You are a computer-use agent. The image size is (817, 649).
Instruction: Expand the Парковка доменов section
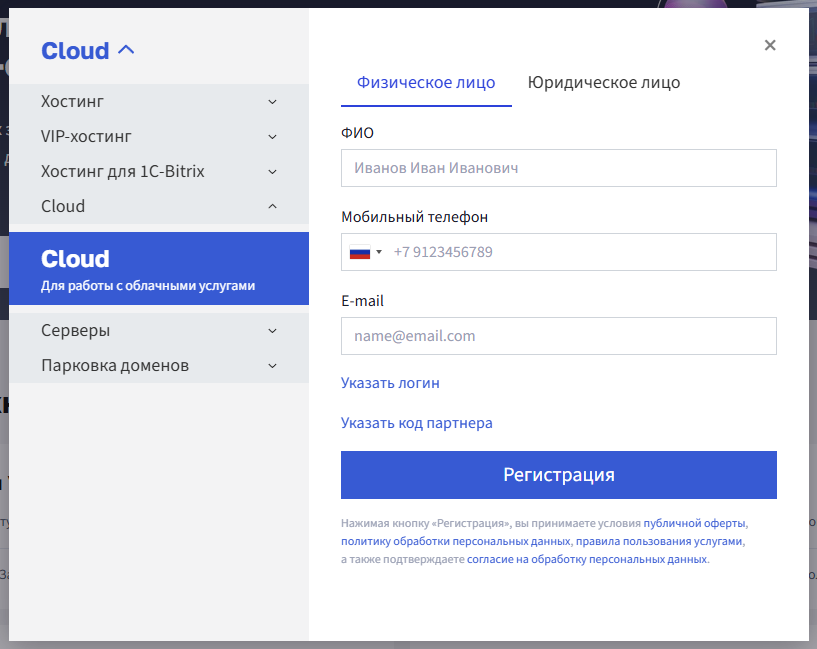point(272,366)
